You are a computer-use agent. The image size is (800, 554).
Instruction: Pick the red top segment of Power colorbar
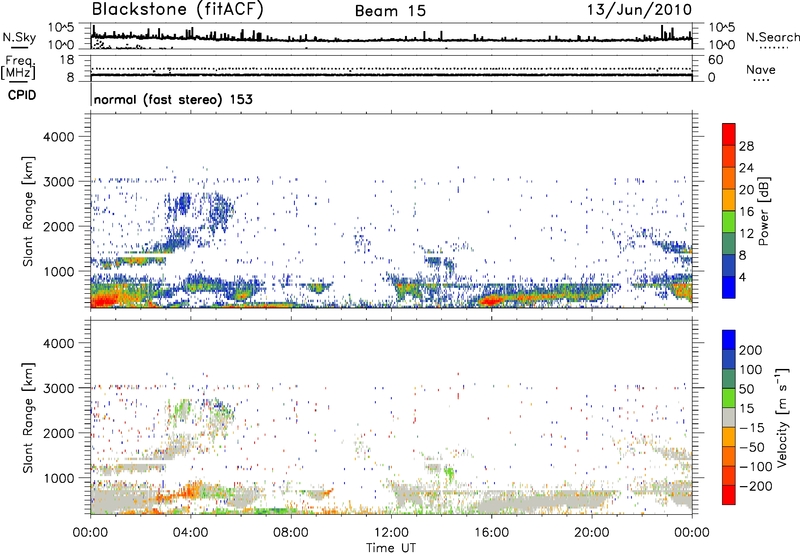pos(729,135)
